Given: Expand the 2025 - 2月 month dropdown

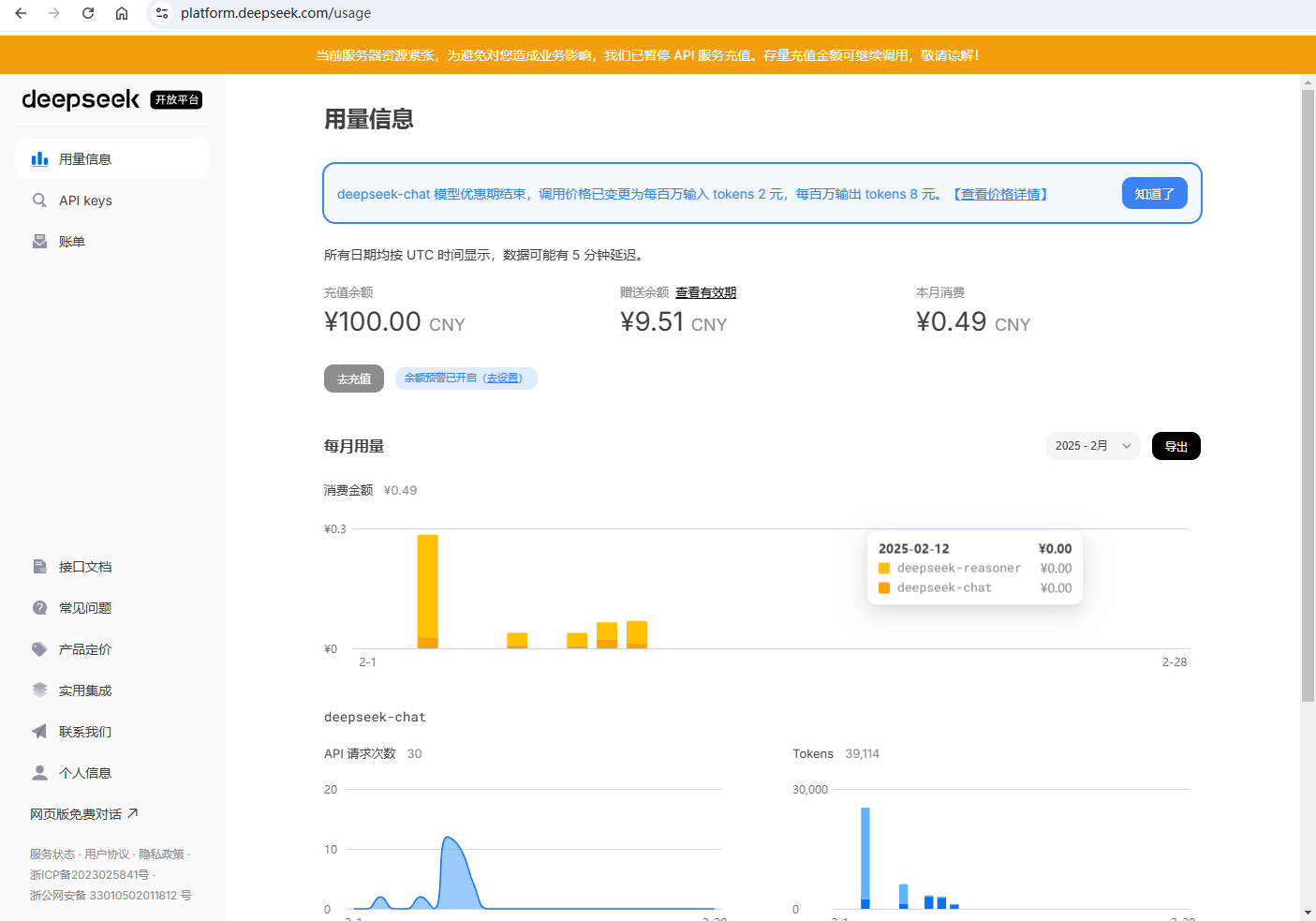Looking at the screenshot, I should (x=1093, y=446).
